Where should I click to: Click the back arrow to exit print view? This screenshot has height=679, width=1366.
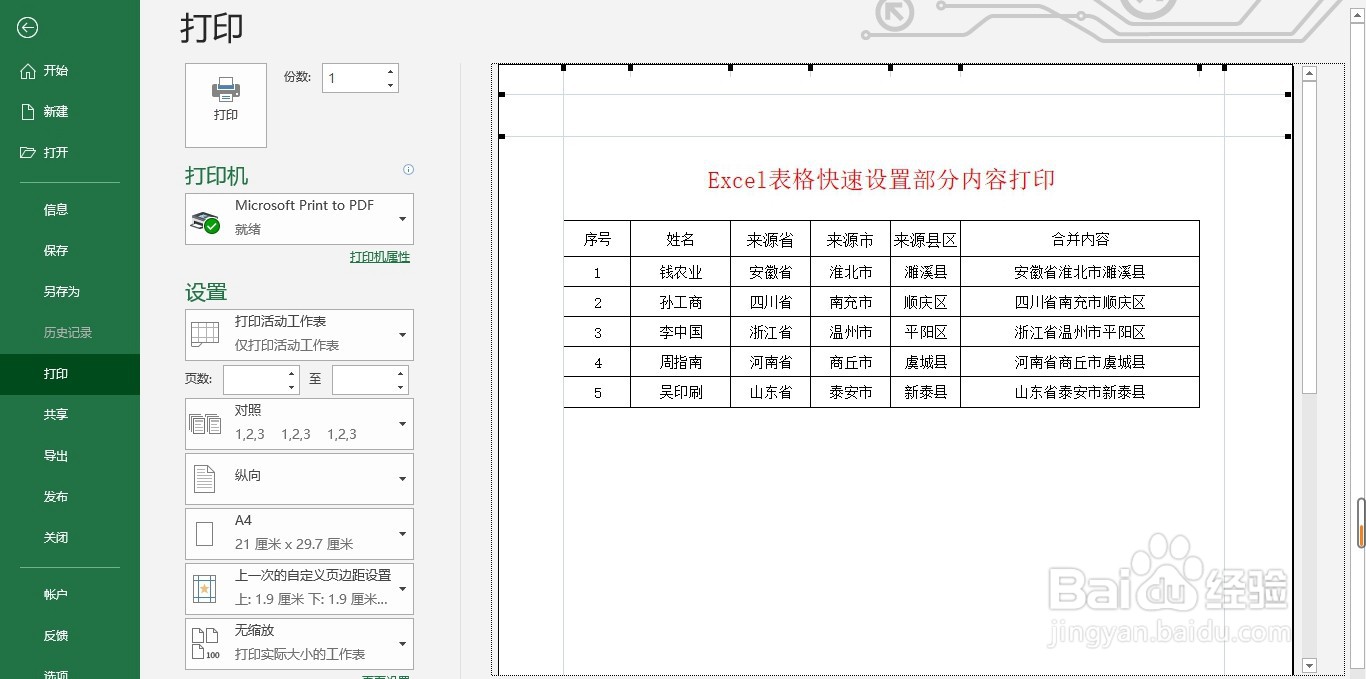(26, 27)
